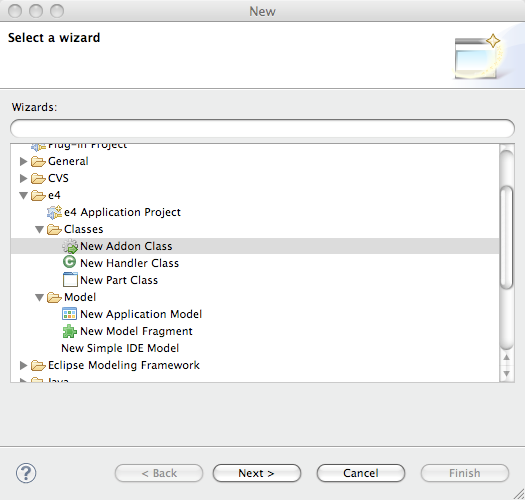Viewport: 525px width, 500px height.
Task: Click the Eclipse Modeling Framework folder icon
Action: click(x=38, y=365)
